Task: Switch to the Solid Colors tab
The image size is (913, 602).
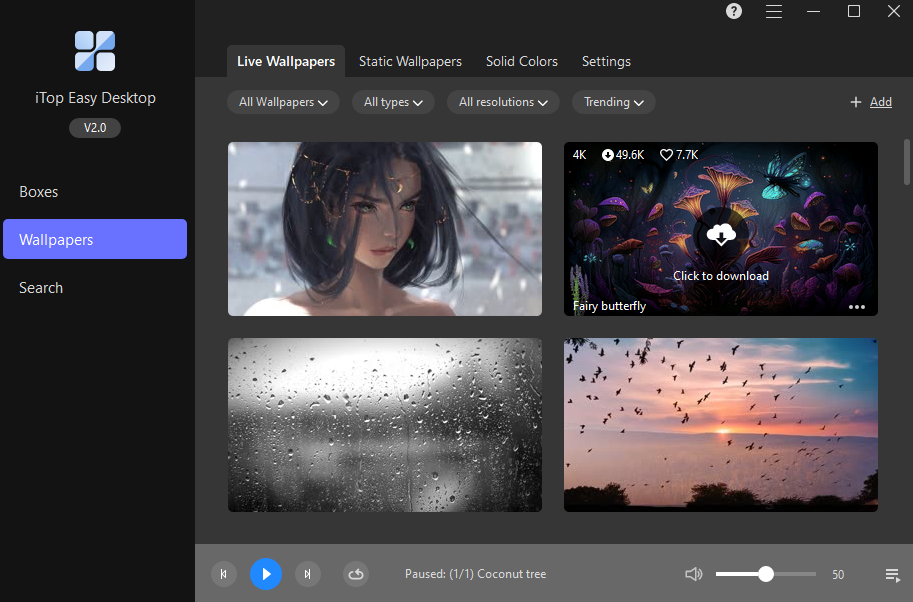Action: click(522, 61)
